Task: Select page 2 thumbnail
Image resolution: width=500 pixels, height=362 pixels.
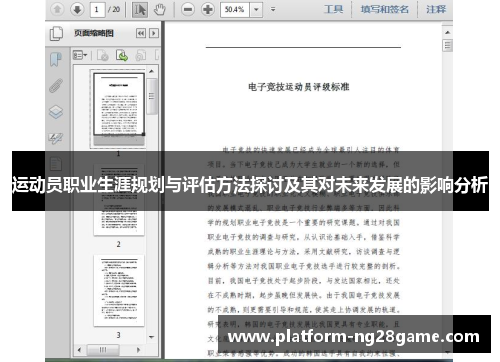Action: click(119, 200)
